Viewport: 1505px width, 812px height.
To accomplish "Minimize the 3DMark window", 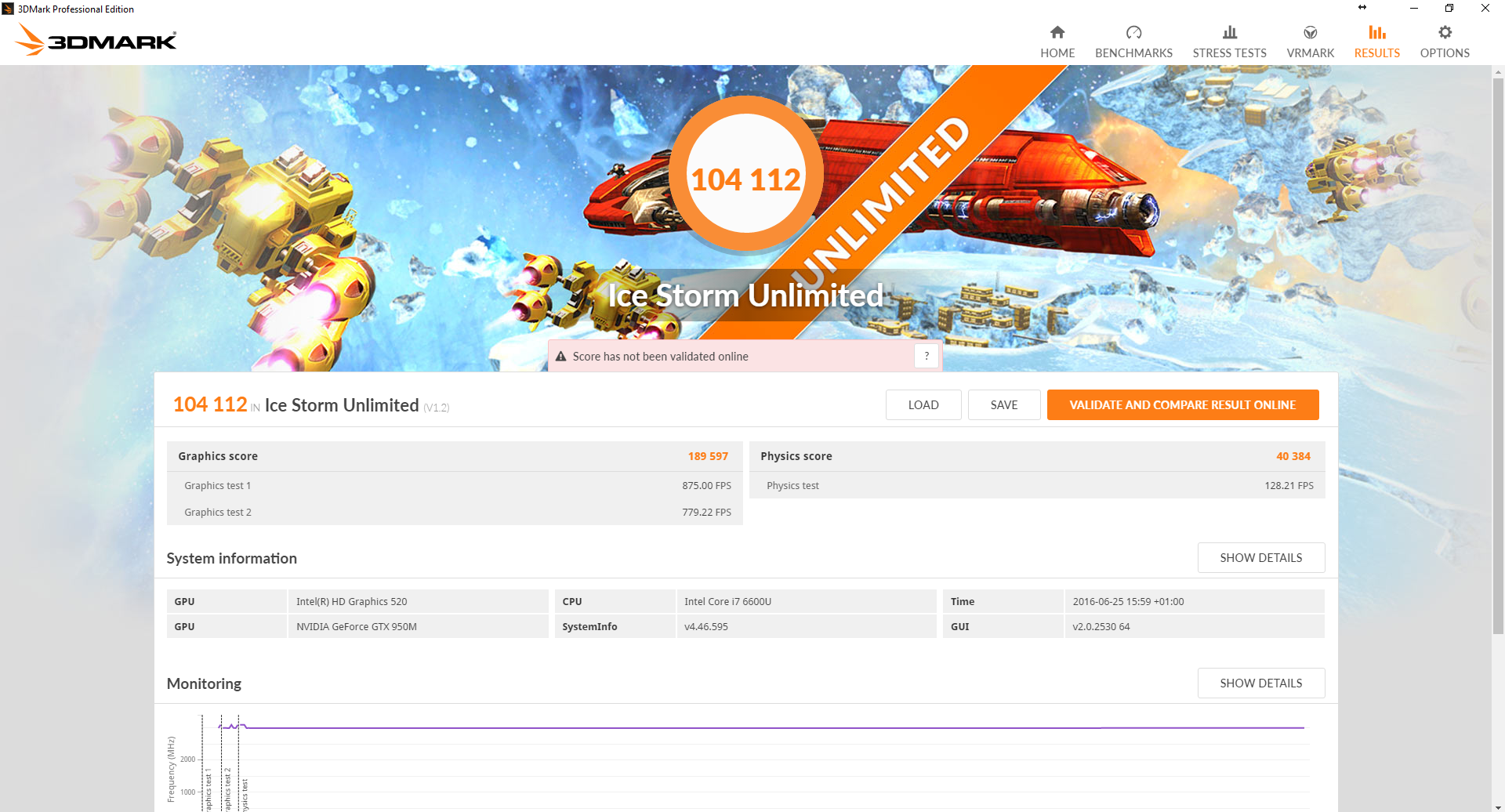I will tap(1414, 9).
